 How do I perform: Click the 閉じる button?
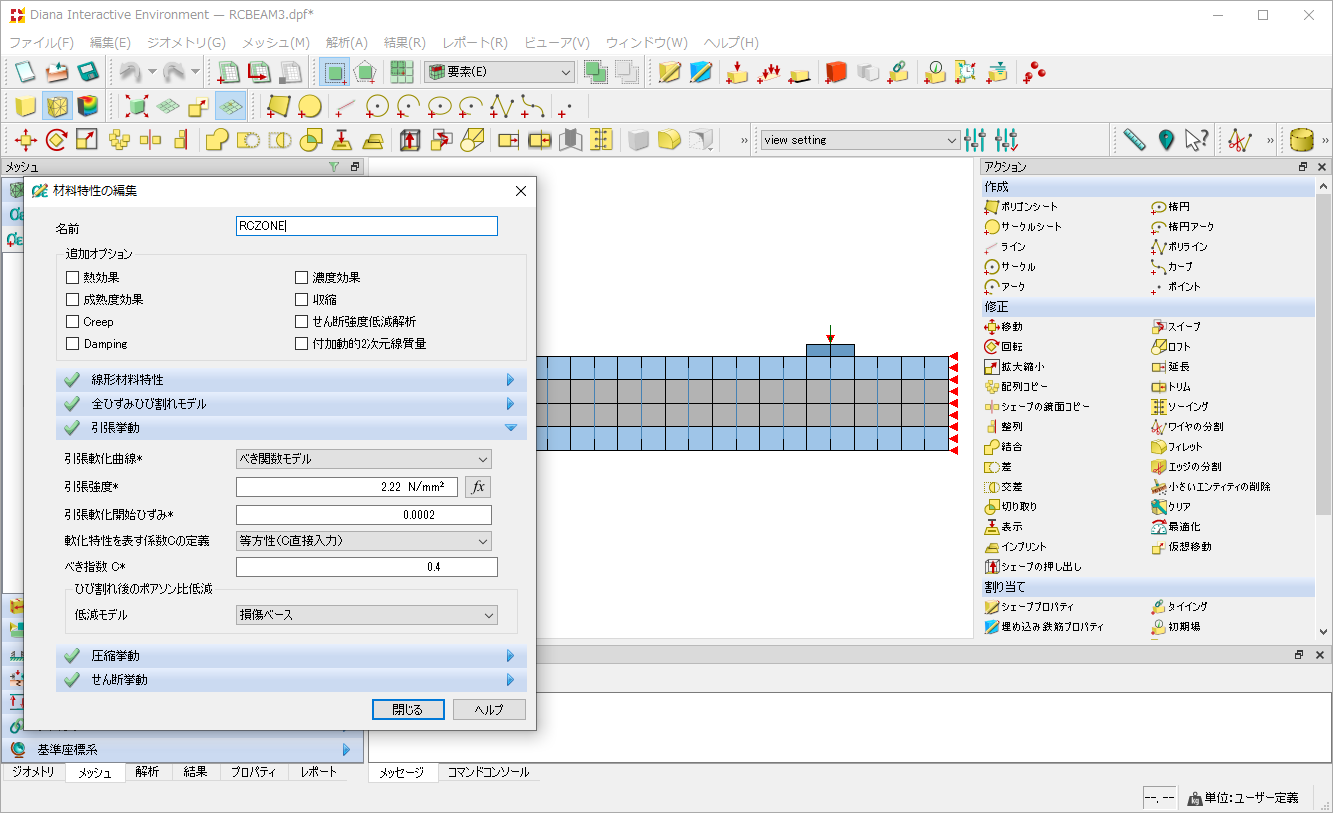[x=407, y=709]
